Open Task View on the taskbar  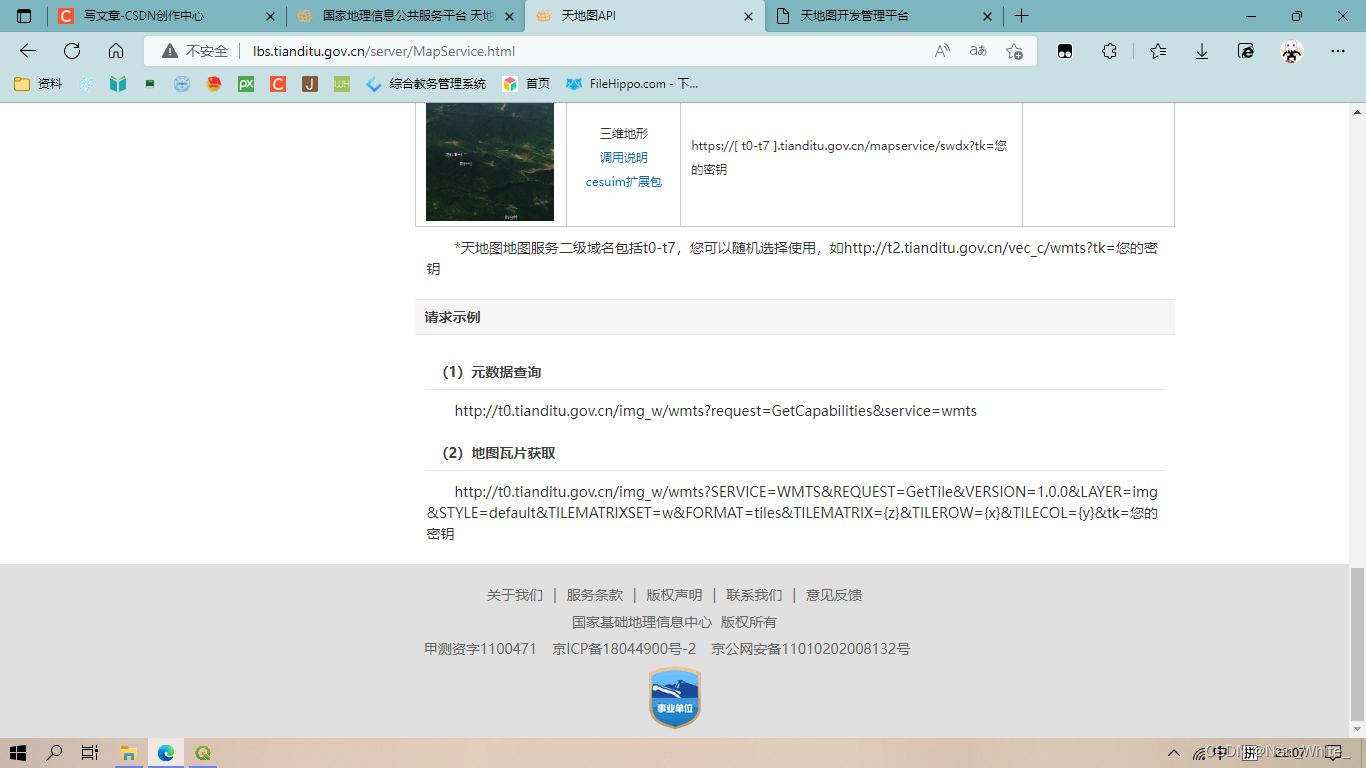click(90, 753)
